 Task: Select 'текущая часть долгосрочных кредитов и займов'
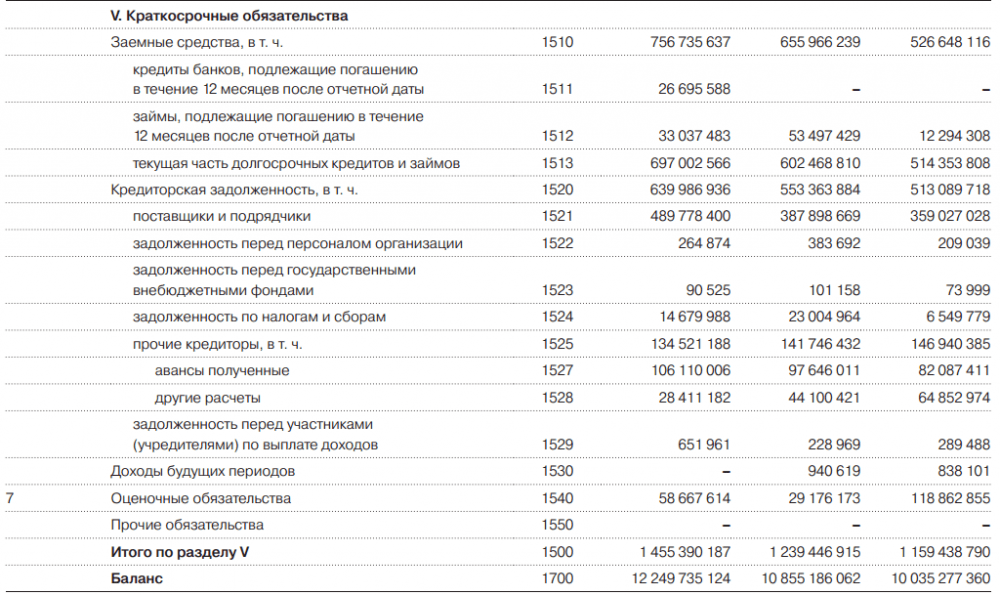296,163
